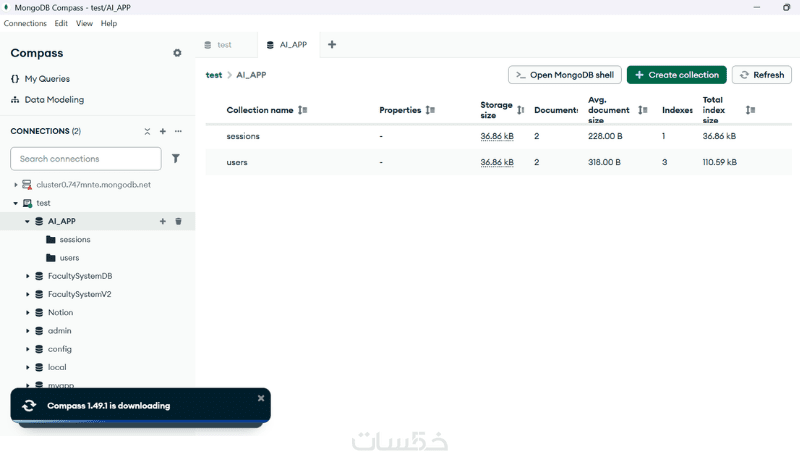Open MongoDB shell

pos(565,75)
